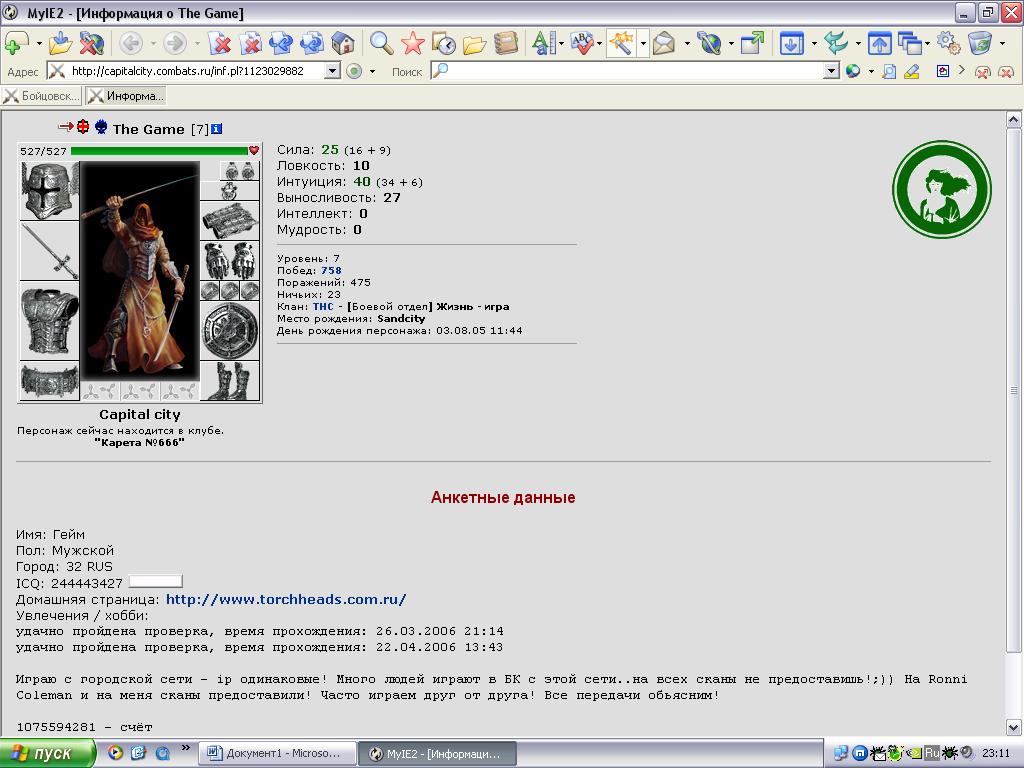This screenshot has width=1024, height=768.
Task: Click the globe with red X icon
Action: [x=91, y=43]
